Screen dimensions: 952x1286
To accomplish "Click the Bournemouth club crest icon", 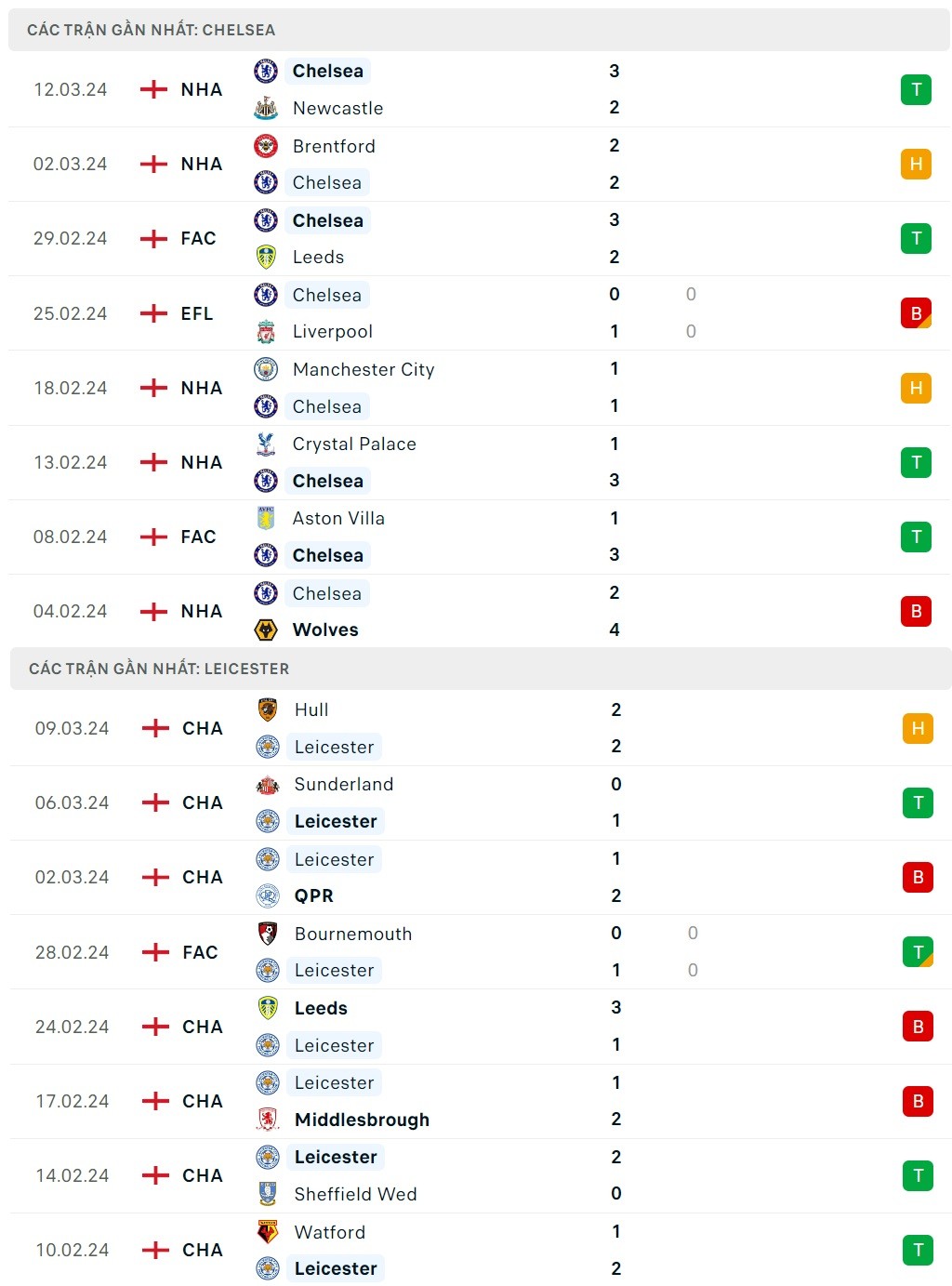I will (268, 934).
